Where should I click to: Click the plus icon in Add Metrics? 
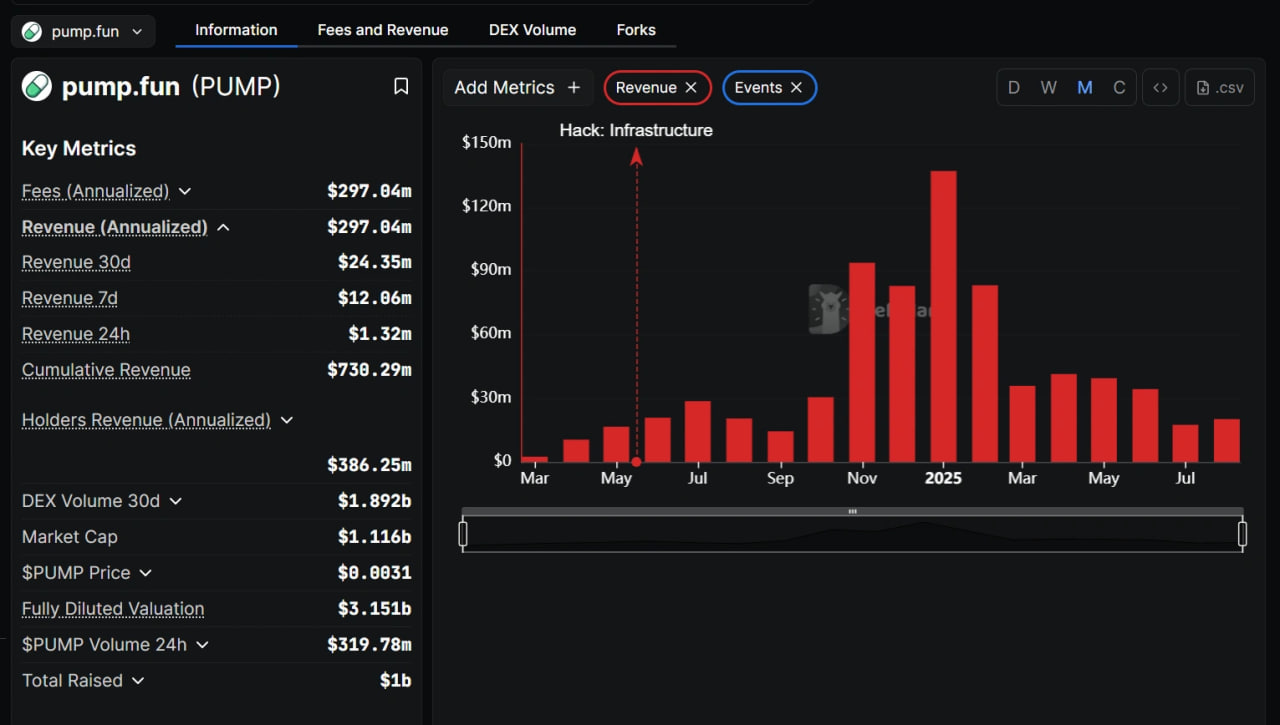[x=574, y=88]
